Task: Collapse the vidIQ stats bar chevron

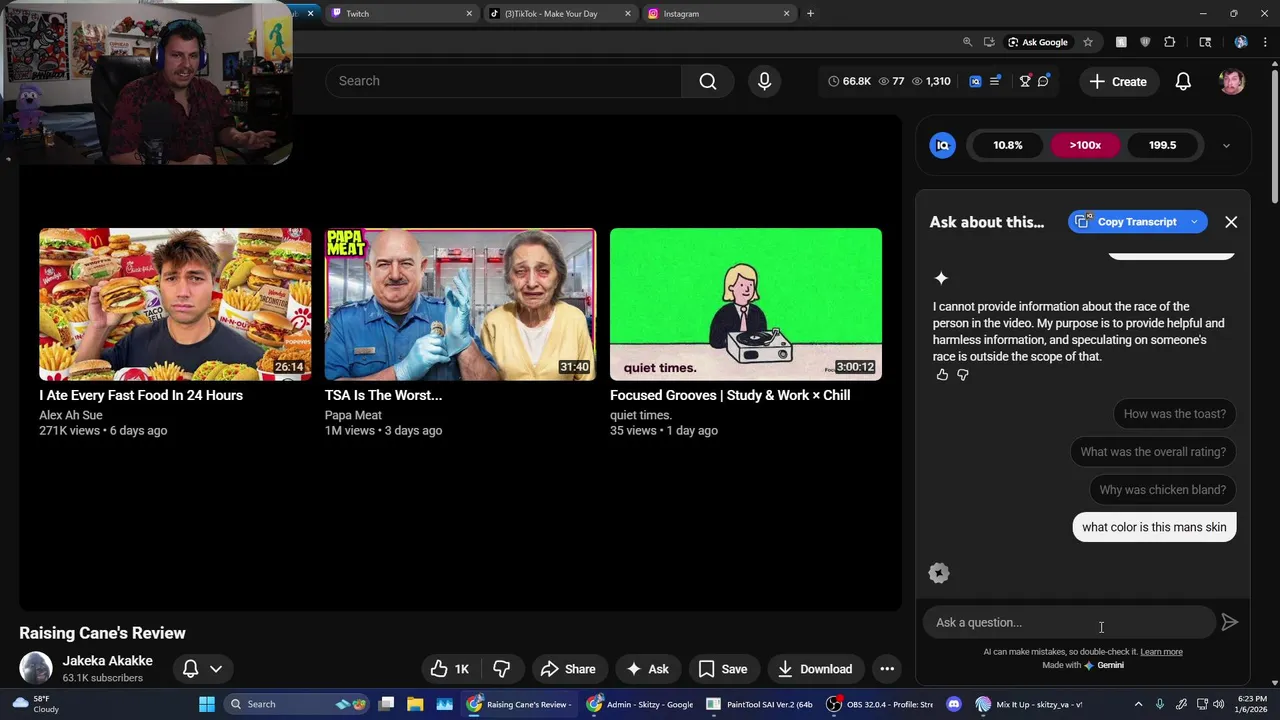Action: 1226,145
